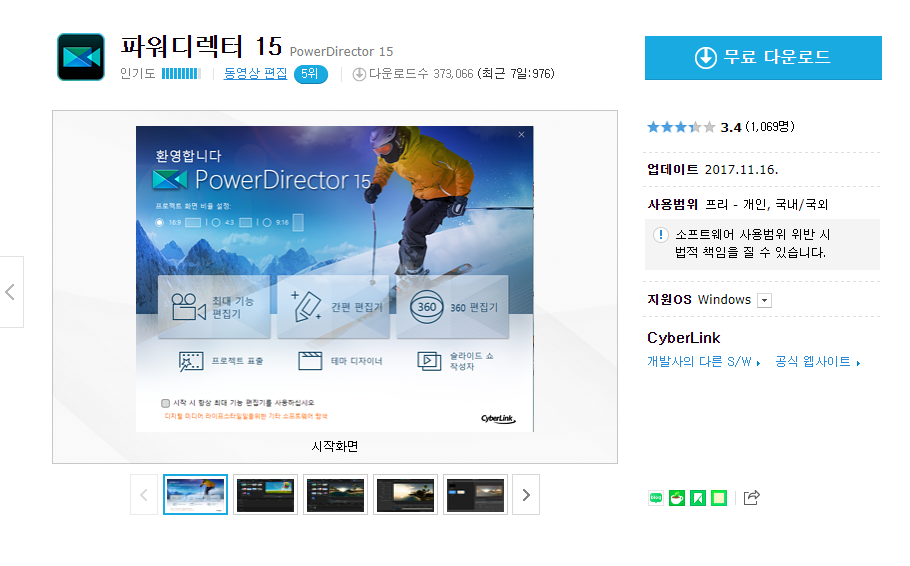Show next thumbnails in strip
The width and height of the screenshot is (910, 566).
(x=526, y=495)
